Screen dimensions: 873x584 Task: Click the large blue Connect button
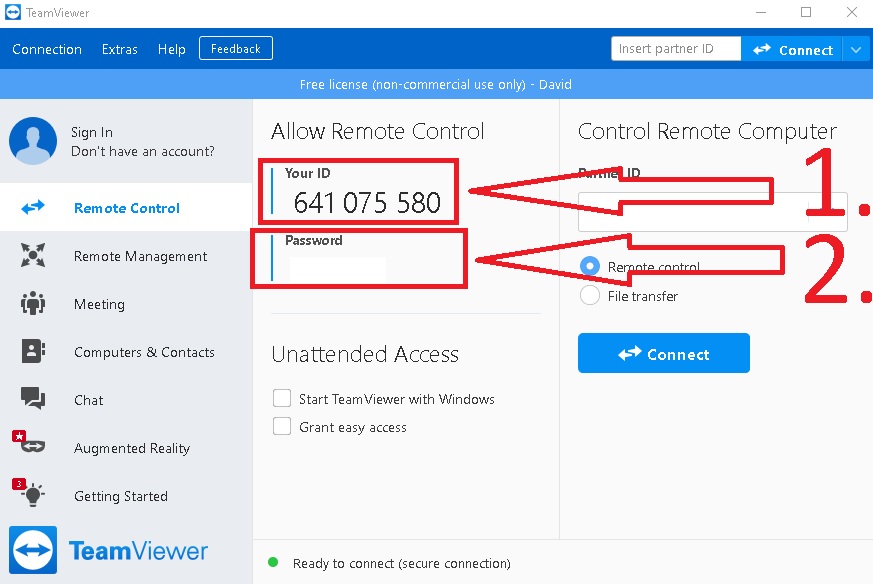[x=664, y=354]
